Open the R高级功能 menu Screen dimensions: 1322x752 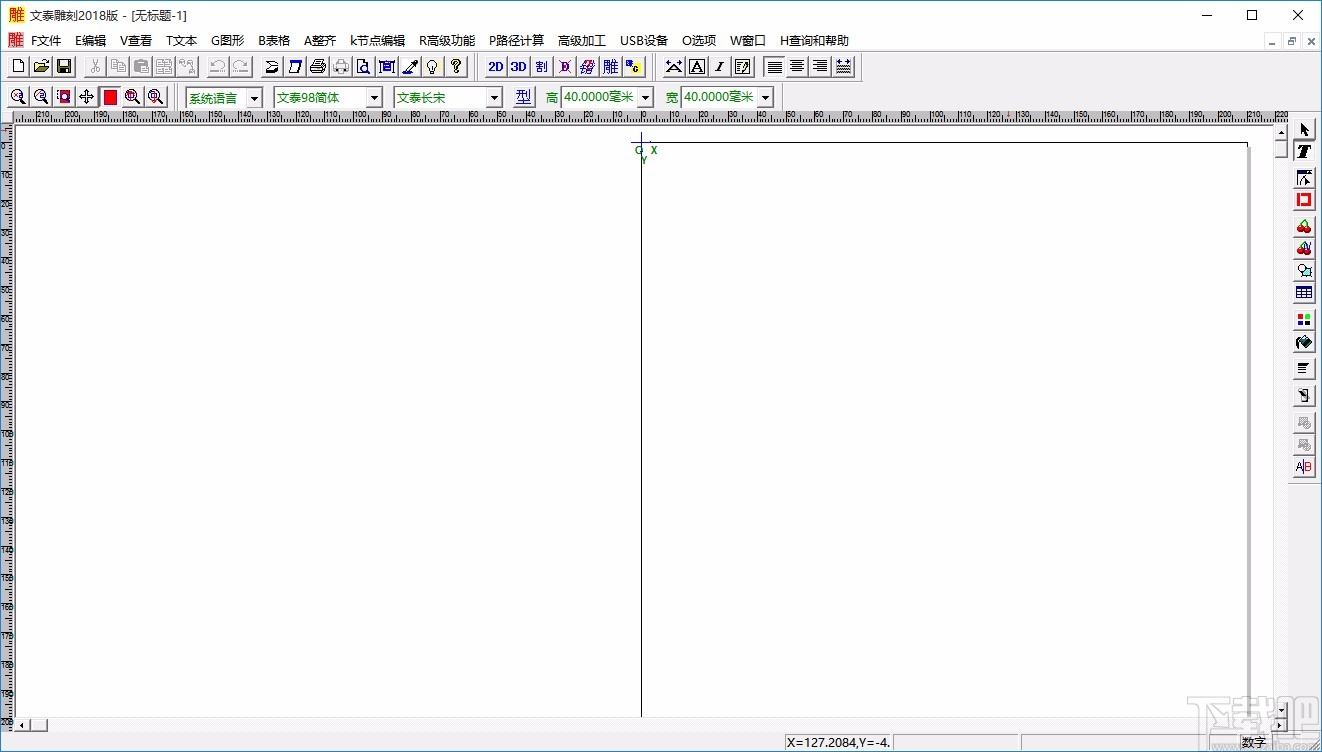(447, 41)
